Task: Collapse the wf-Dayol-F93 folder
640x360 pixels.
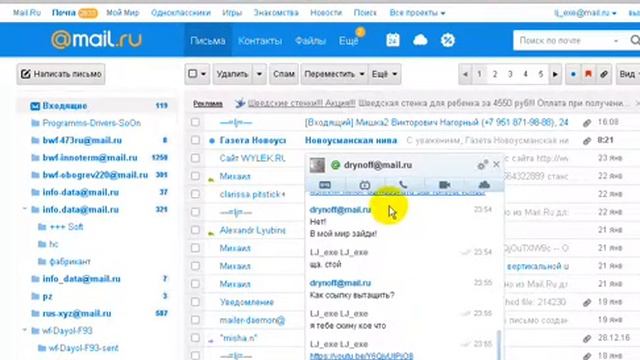Action: click(24, 330)
